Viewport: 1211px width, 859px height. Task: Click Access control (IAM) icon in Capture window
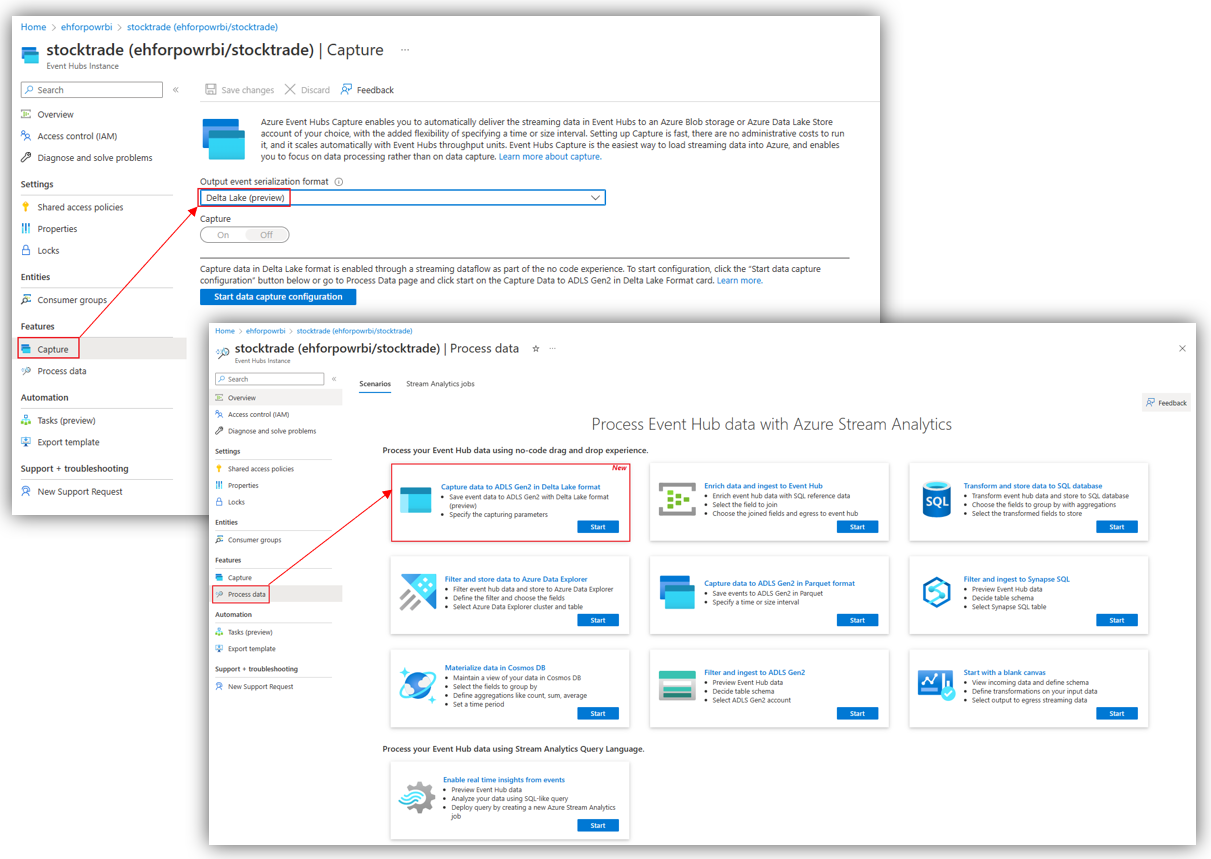point(26,136)
